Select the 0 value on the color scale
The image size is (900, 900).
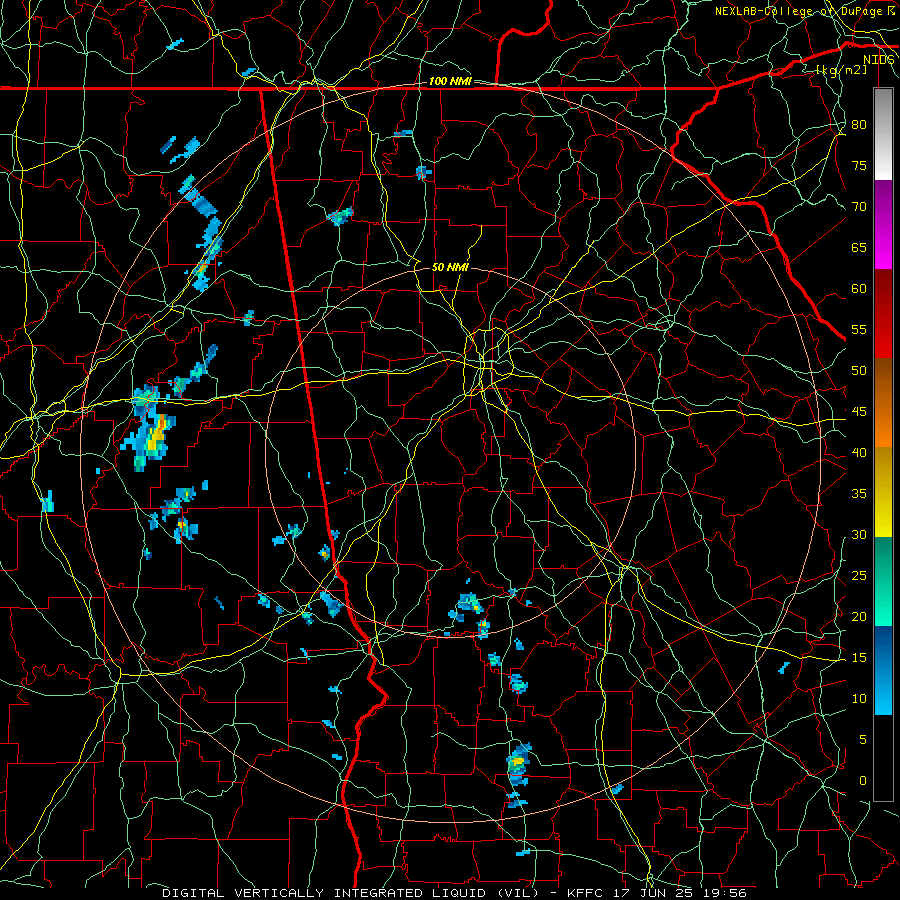[863, 781]
